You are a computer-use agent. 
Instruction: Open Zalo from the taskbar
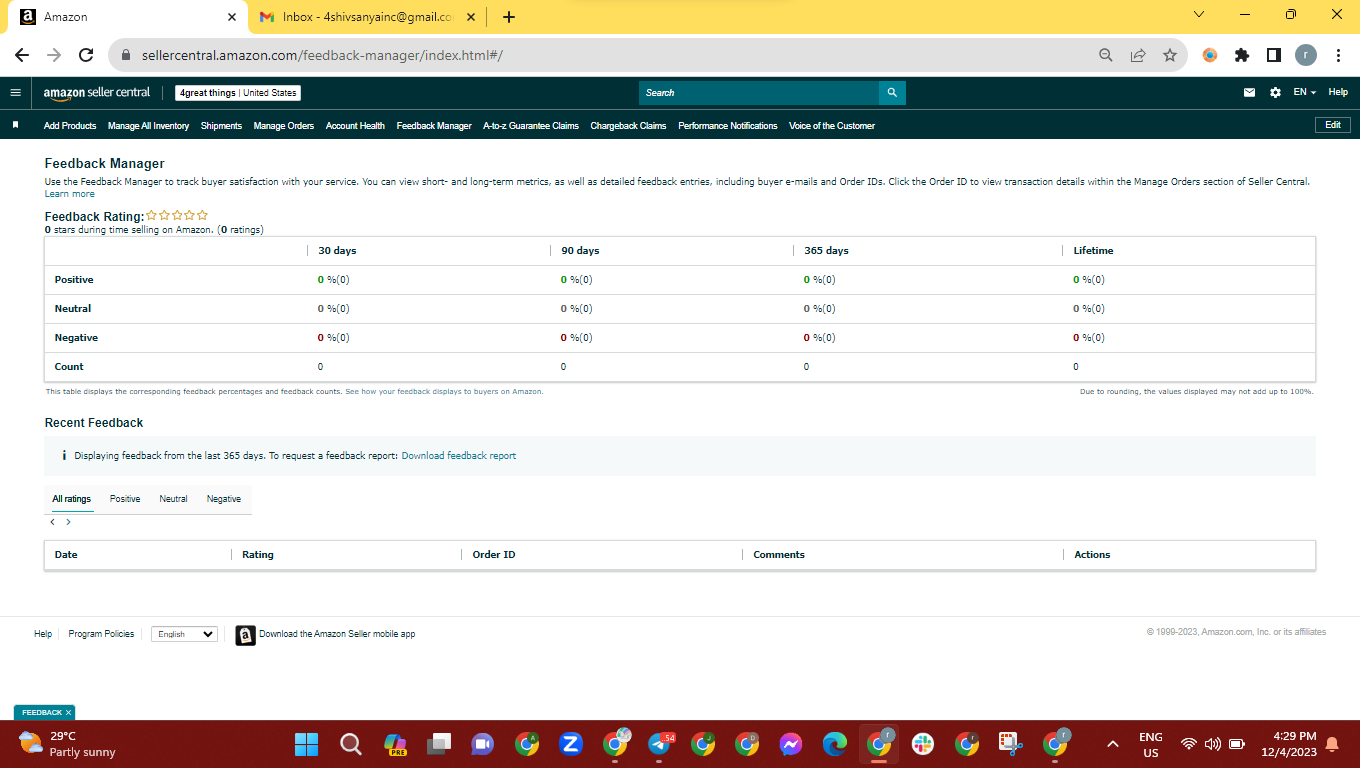pos(571,744)
